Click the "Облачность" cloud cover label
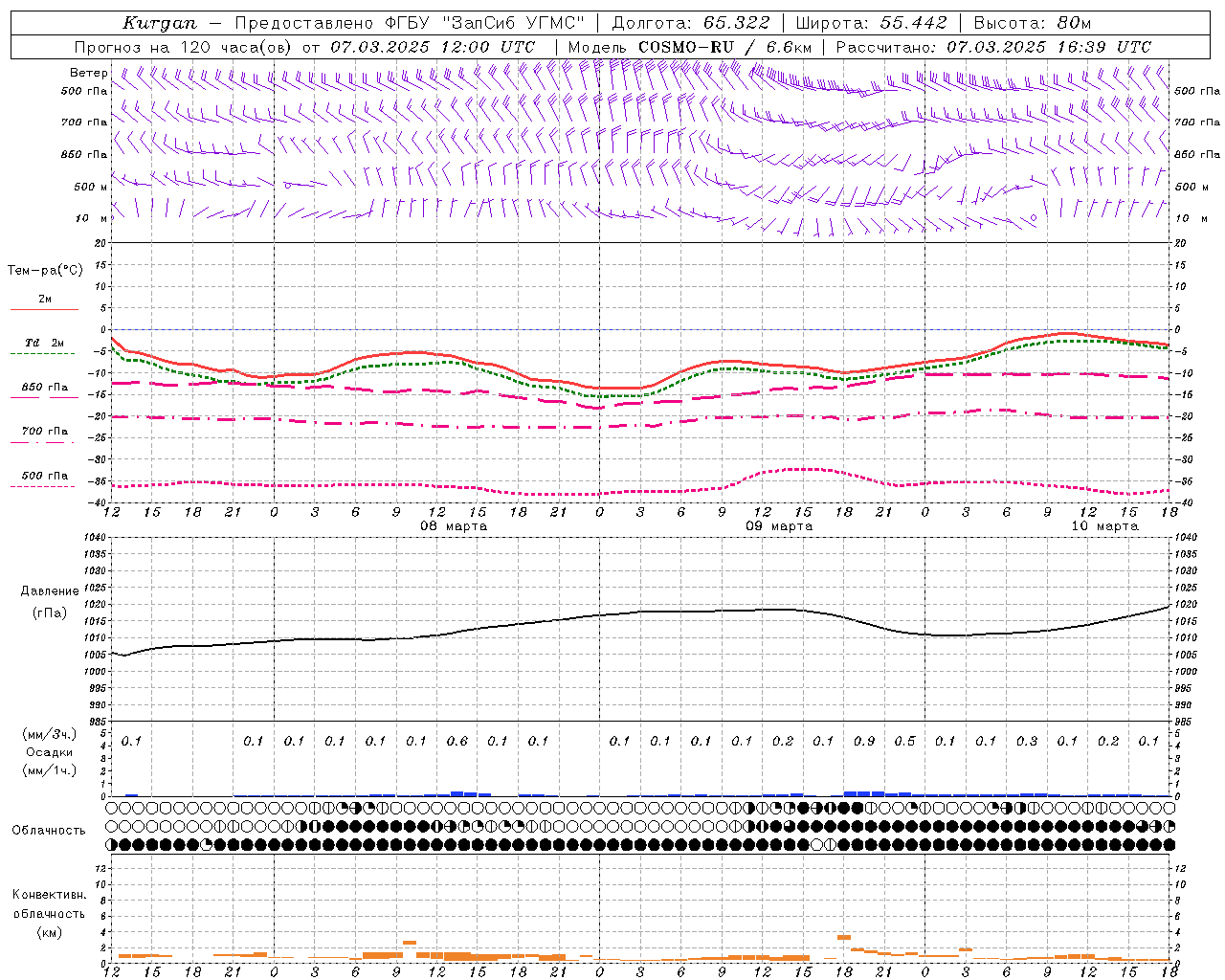Screen dimensions: 1225x980 pyautogui.click(x=49, y=831)
